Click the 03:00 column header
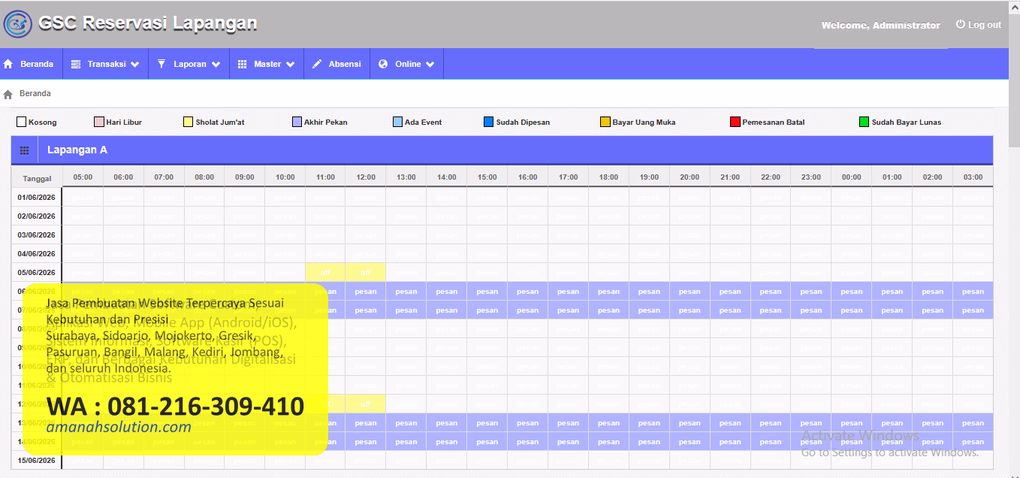This screenshot has height=478, width=1020. 973,178
